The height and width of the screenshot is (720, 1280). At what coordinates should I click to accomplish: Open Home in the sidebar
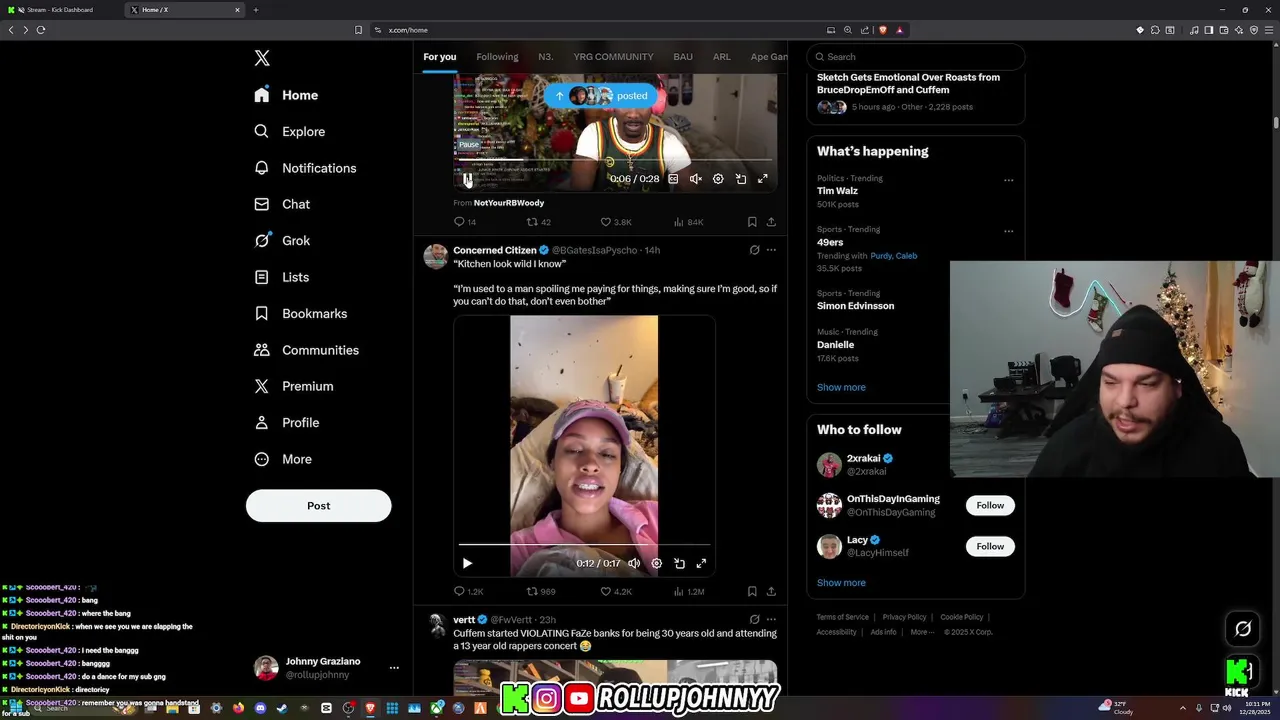(286, 95)
